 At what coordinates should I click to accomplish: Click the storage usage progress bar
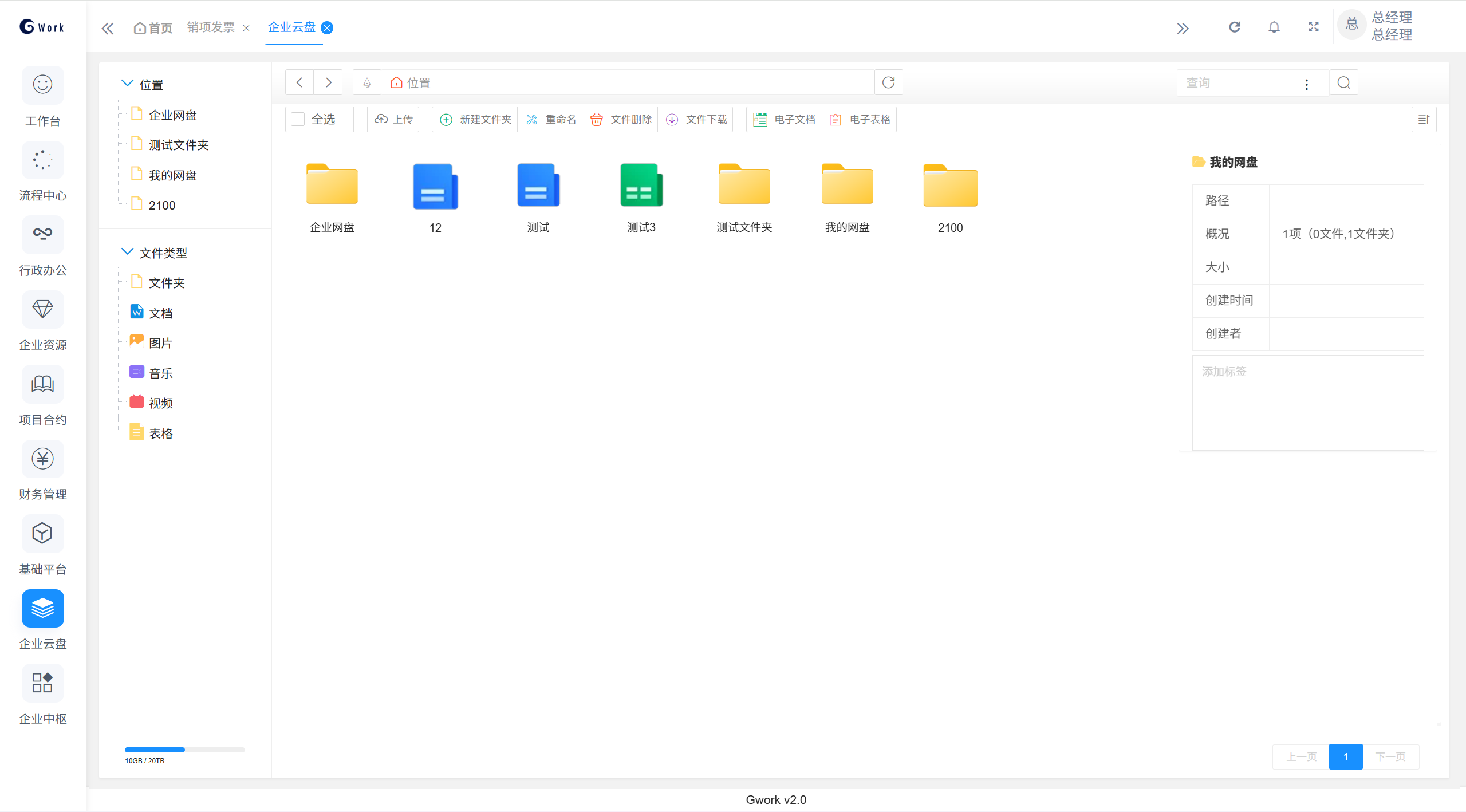(184, 750)
